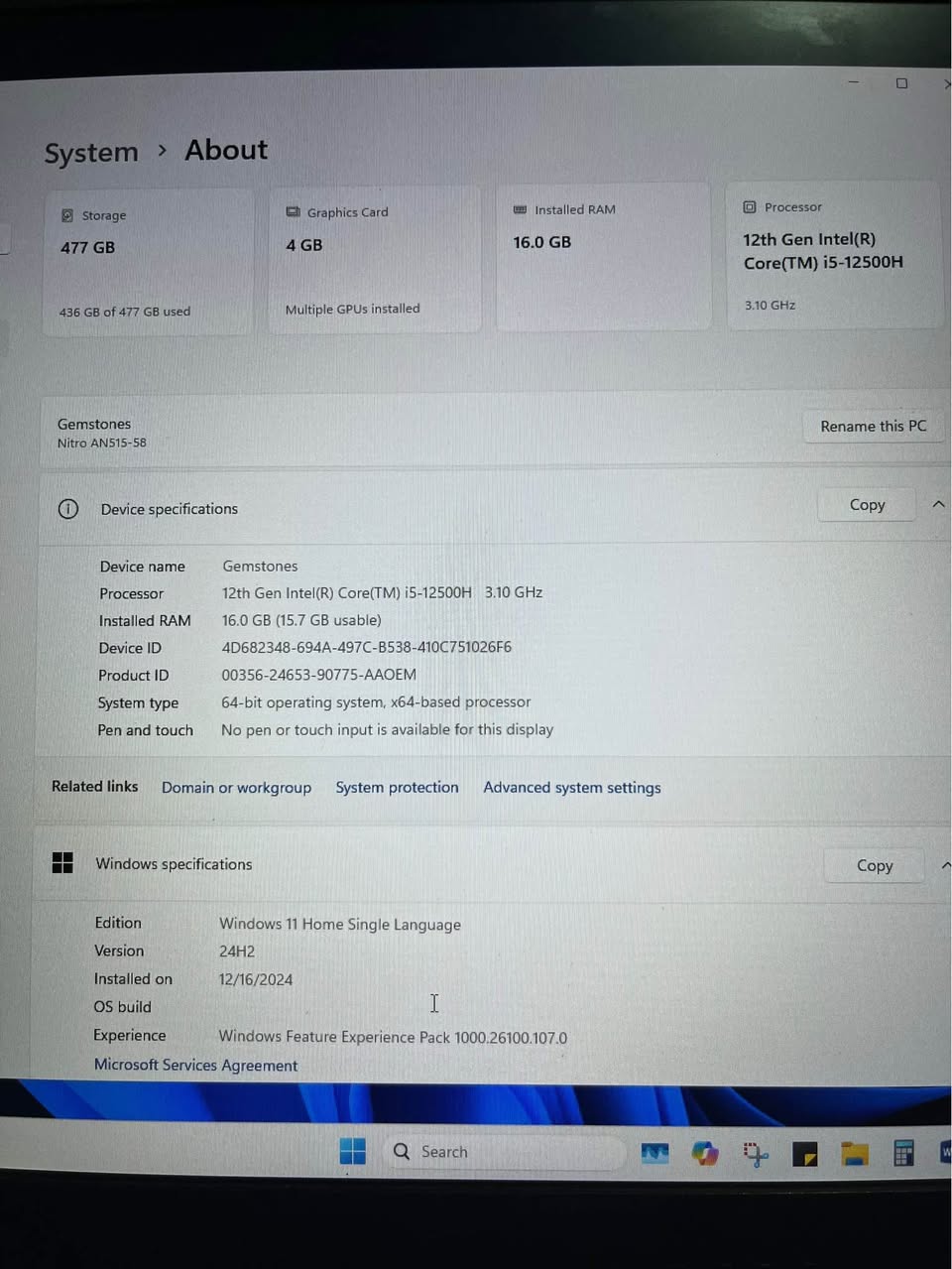The image size is (952, 1269).
Task: Open Word from the taskbar edge
Action: (x=945, y=1152)
